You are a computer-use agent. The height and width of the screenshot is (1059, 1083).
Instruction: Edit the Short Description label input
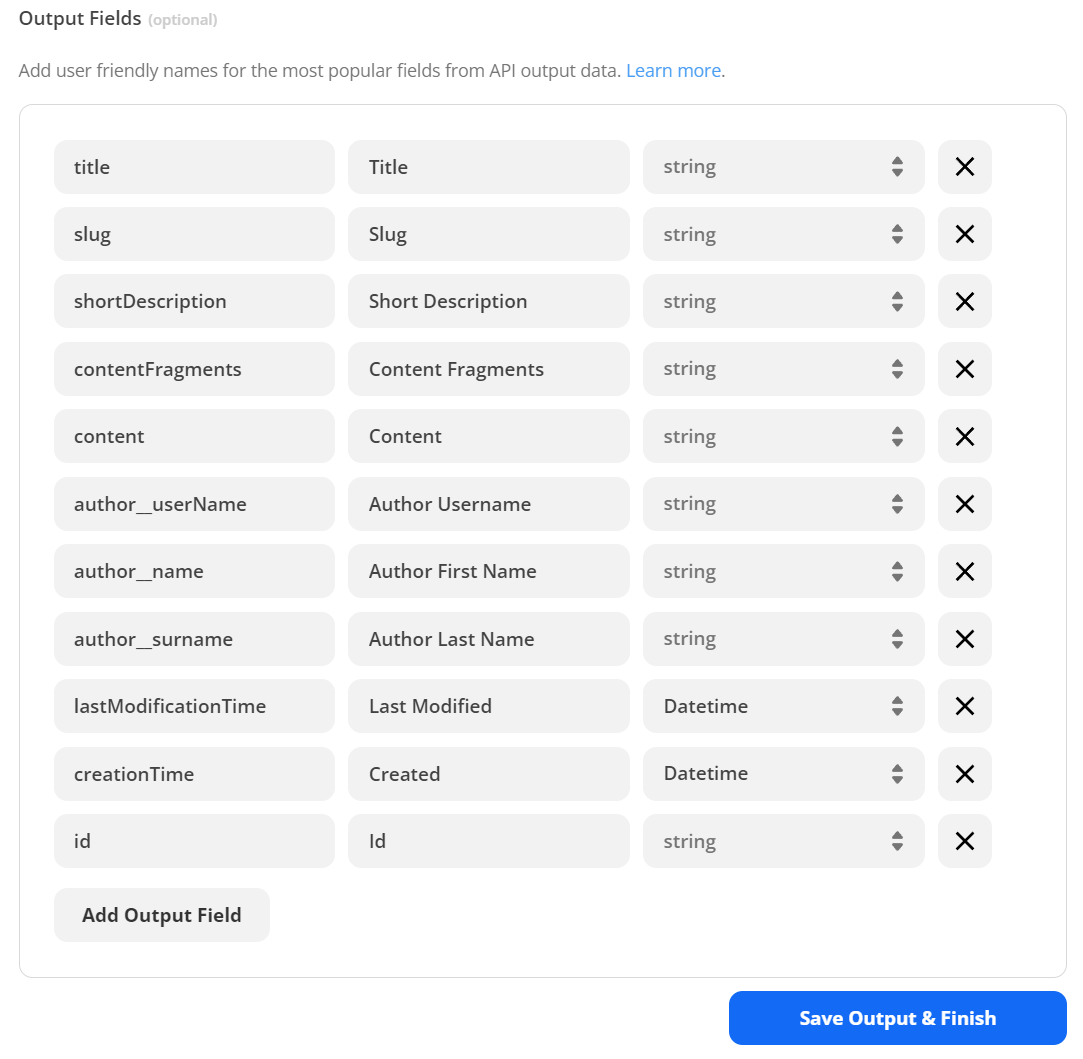coord(488,301)
